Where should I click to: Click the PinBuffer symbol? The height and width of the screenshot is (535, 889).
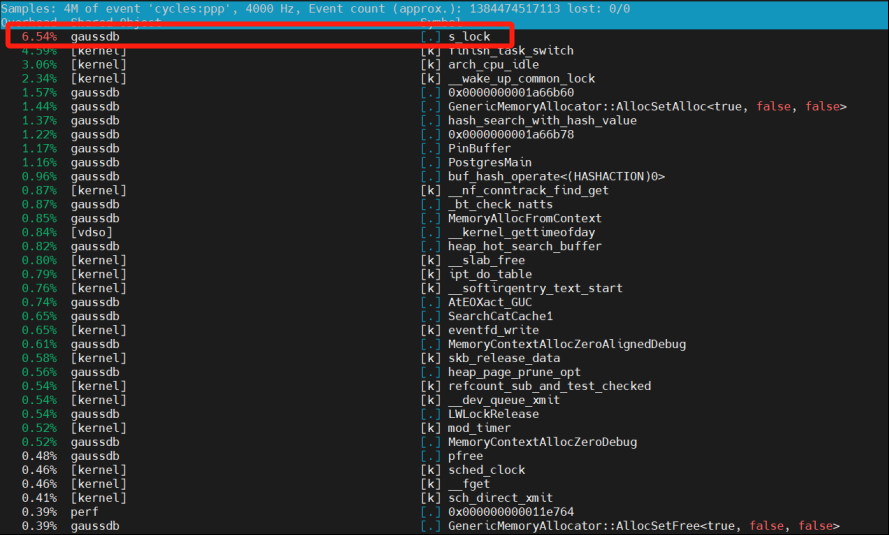coord(479,148)
